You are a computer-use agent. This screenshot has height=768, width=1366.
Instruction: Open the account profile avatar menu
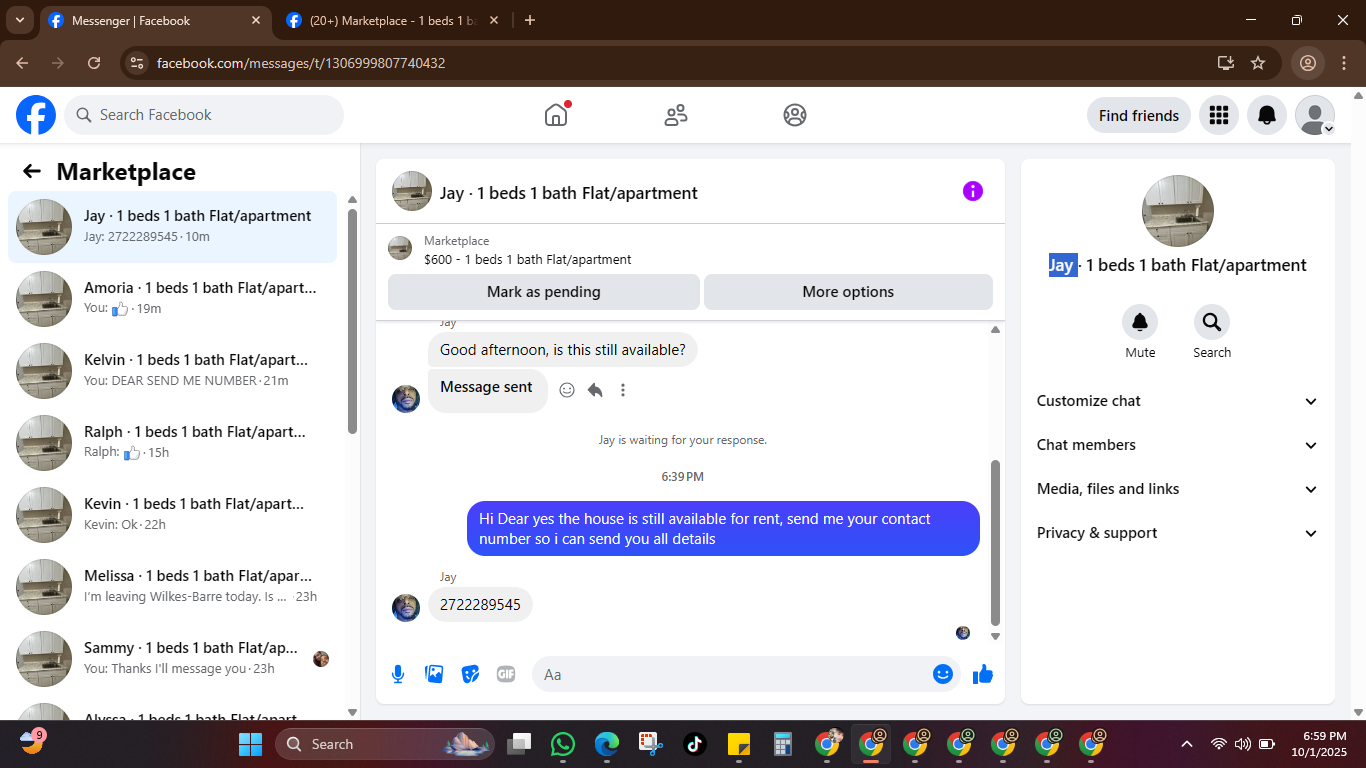[1315, 115]
